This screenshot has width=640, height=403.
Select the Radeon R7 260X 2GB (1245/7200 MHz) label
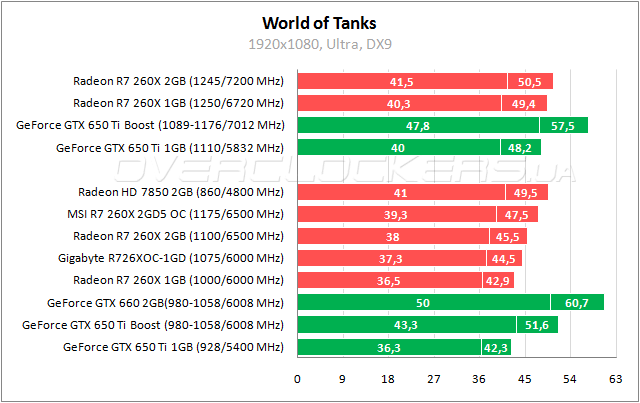178,81
